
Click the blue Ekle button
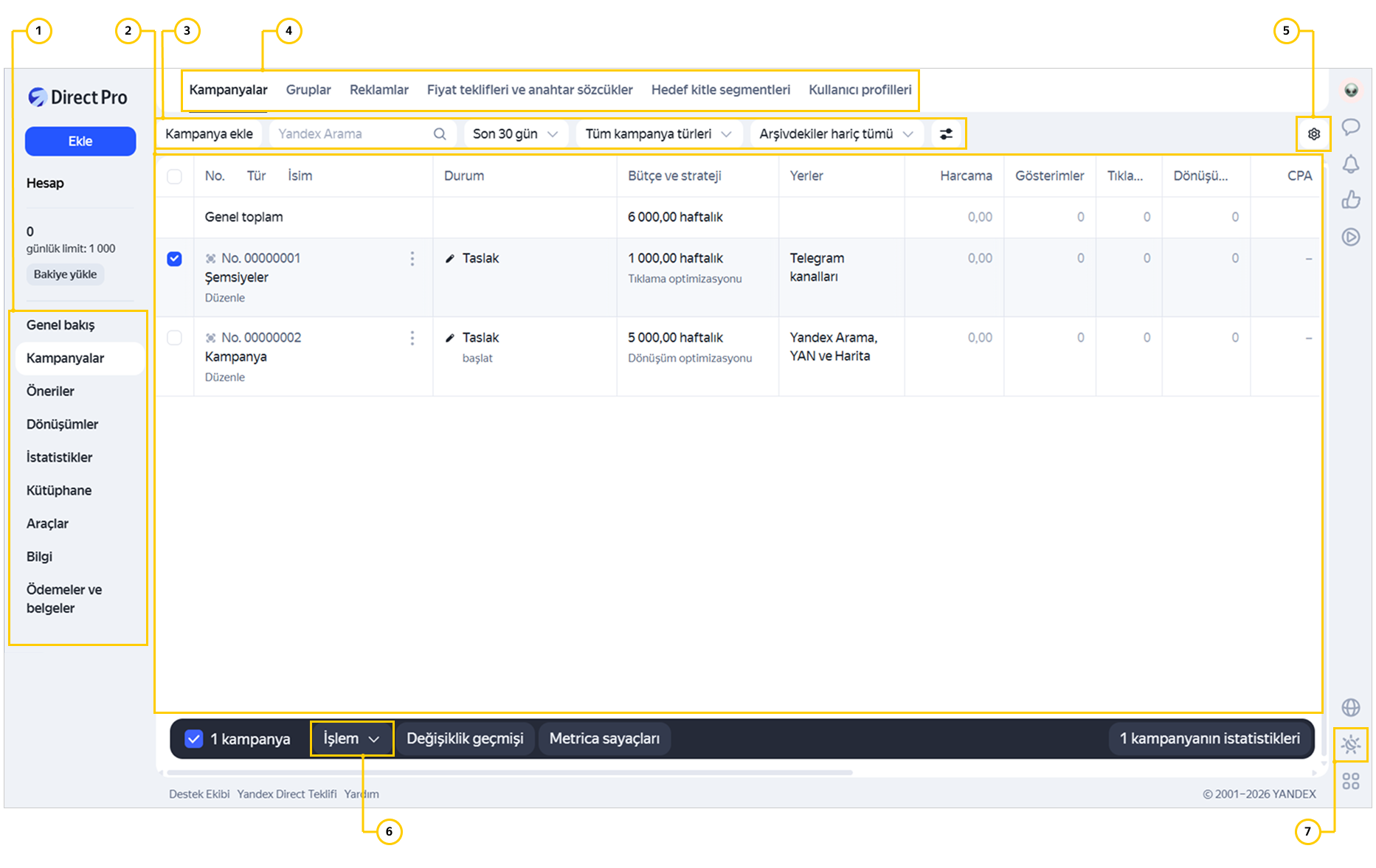(80, 142)
